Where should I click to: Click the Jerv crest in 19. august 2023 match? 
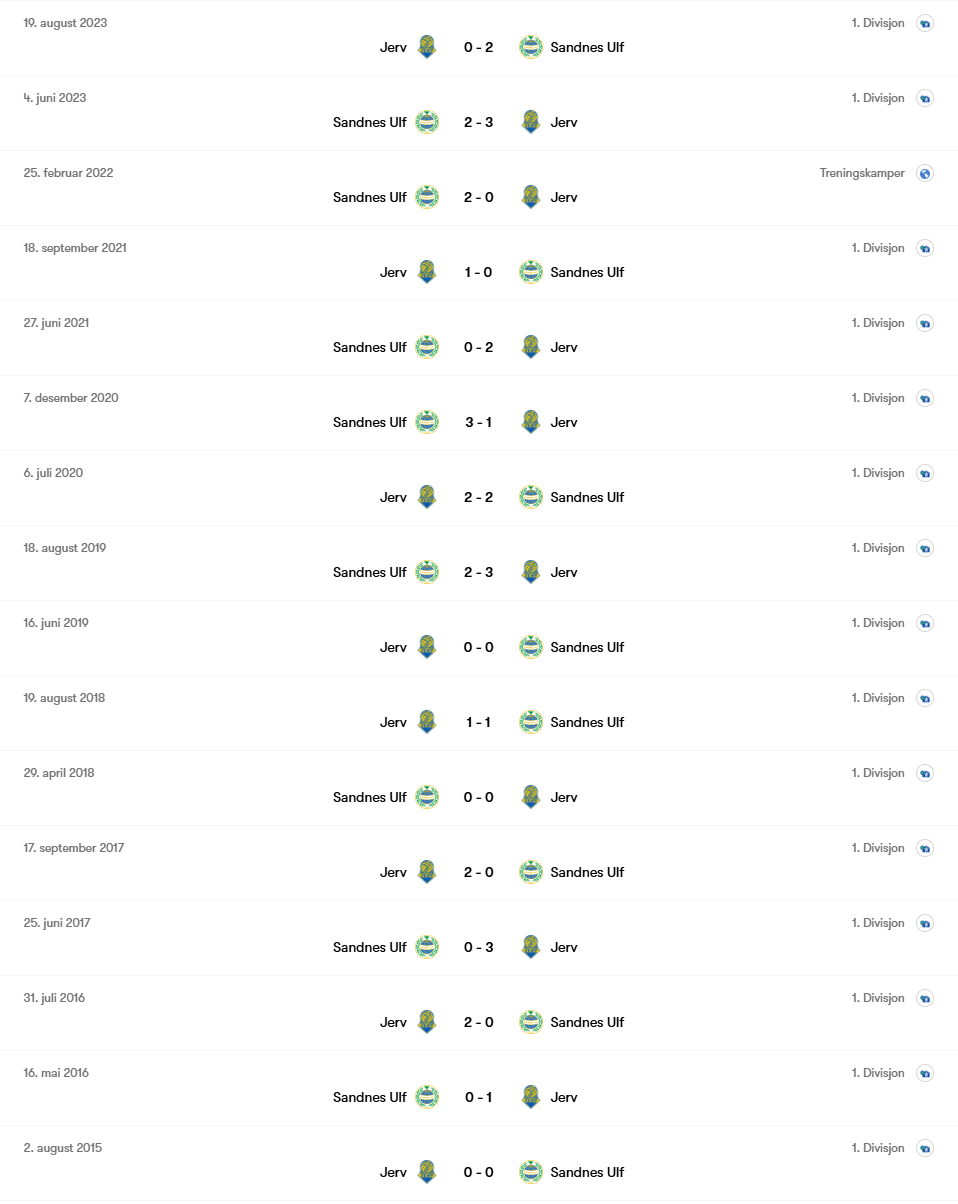pyautogui.click(x=427, y=47)
